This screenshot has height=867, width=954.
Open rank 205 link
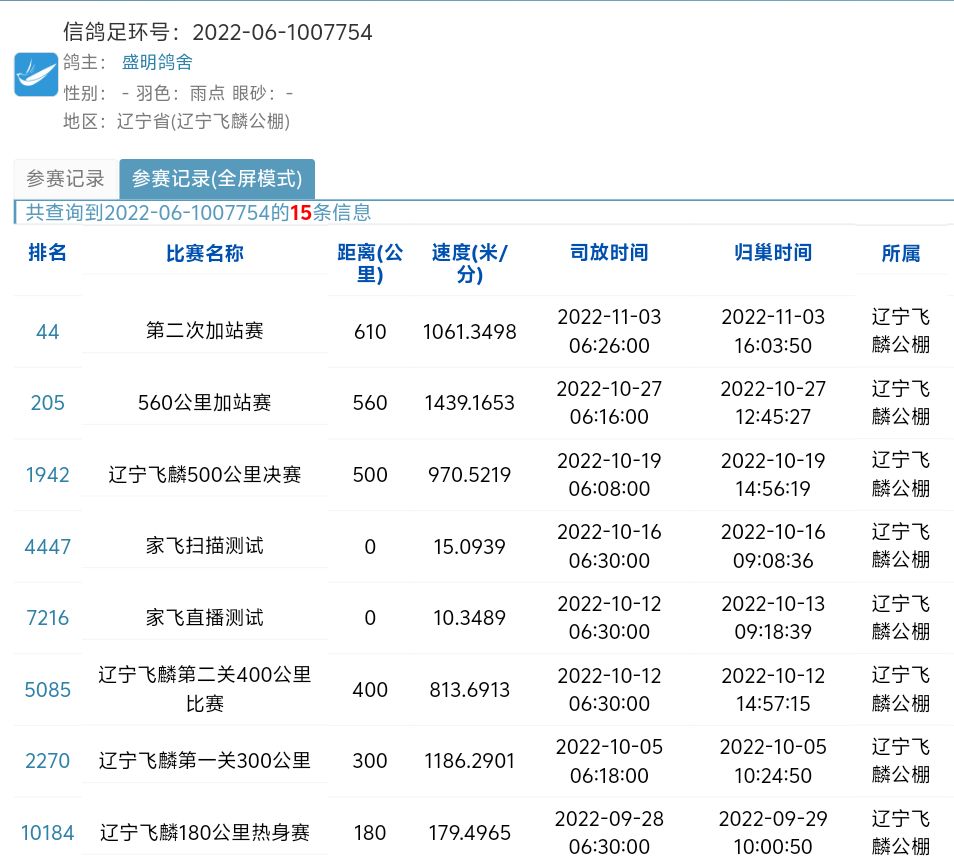coord(47,403)
